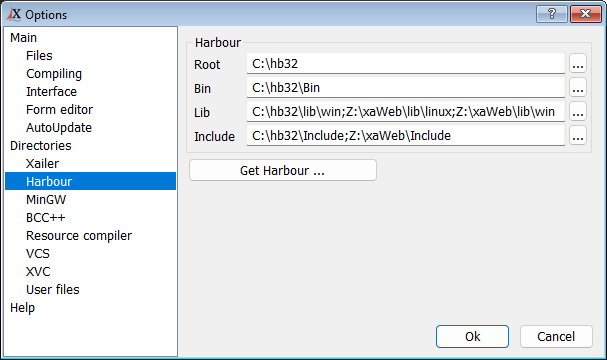Click the Bin path input field
Viewport: 607px width, 360px height.
pos(406,87)
